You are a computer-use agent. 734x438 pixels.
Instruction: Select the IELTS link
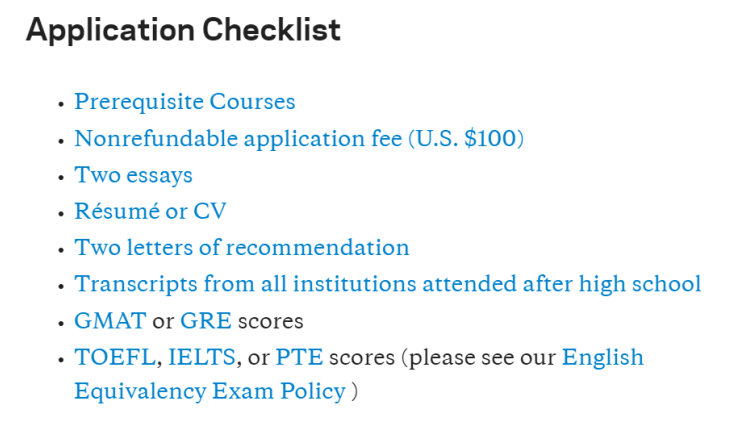click(202, 357)
